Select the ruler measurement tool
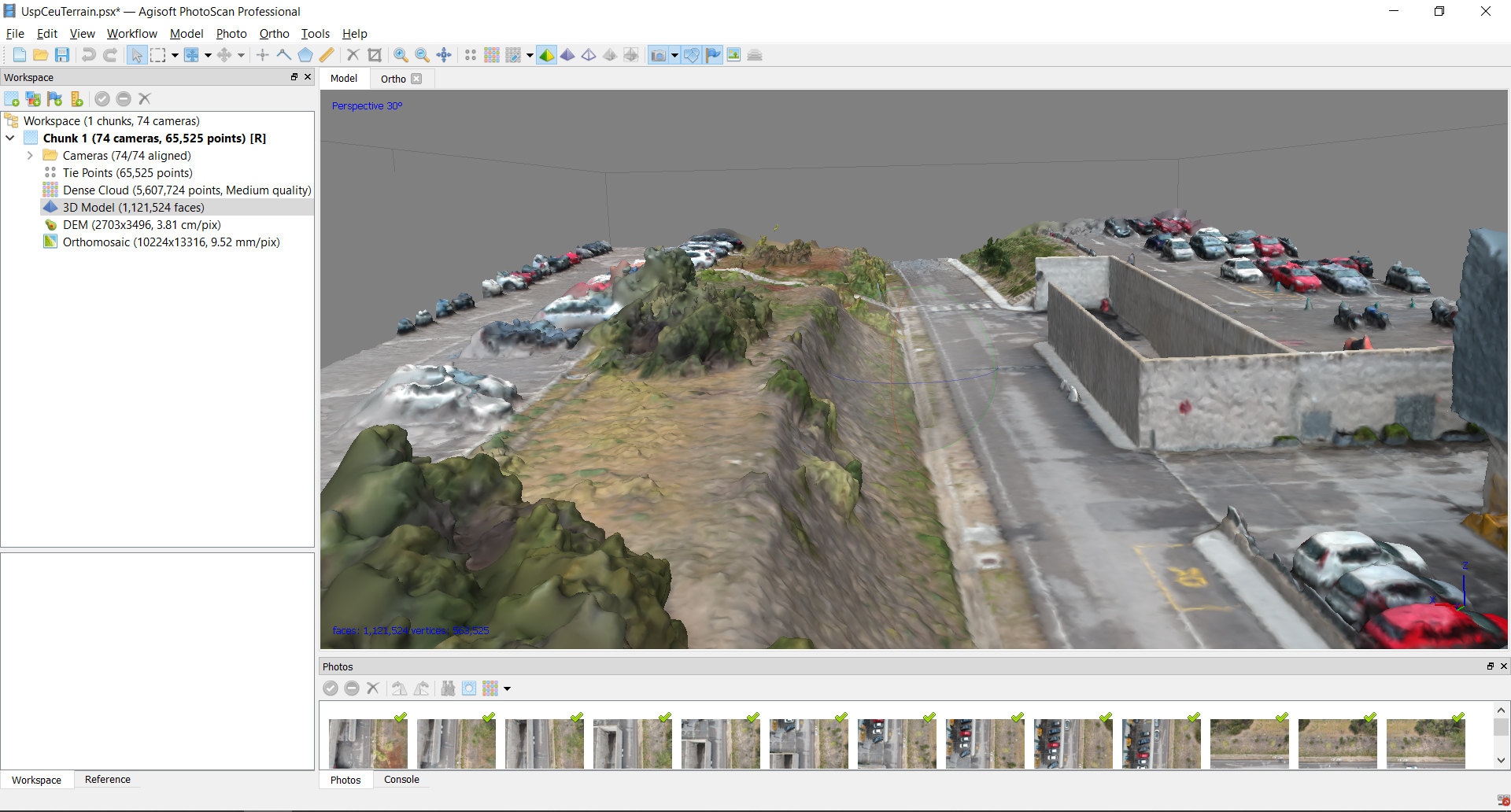1511x812 pixels. (x=327, y=55)
